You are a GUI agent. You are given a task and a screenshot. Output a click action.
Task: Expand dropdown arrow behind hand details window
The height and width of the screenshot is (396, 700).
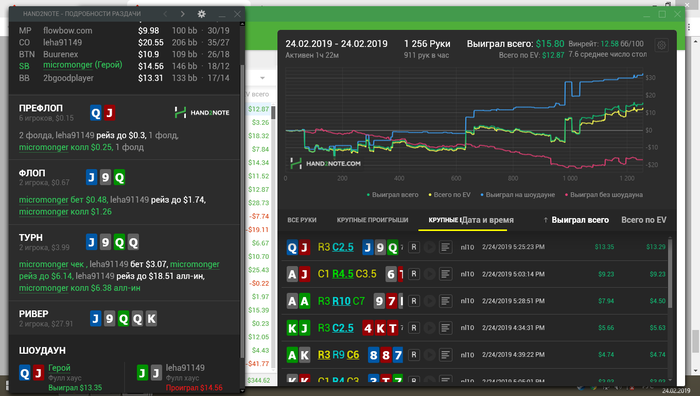(262, 78)
